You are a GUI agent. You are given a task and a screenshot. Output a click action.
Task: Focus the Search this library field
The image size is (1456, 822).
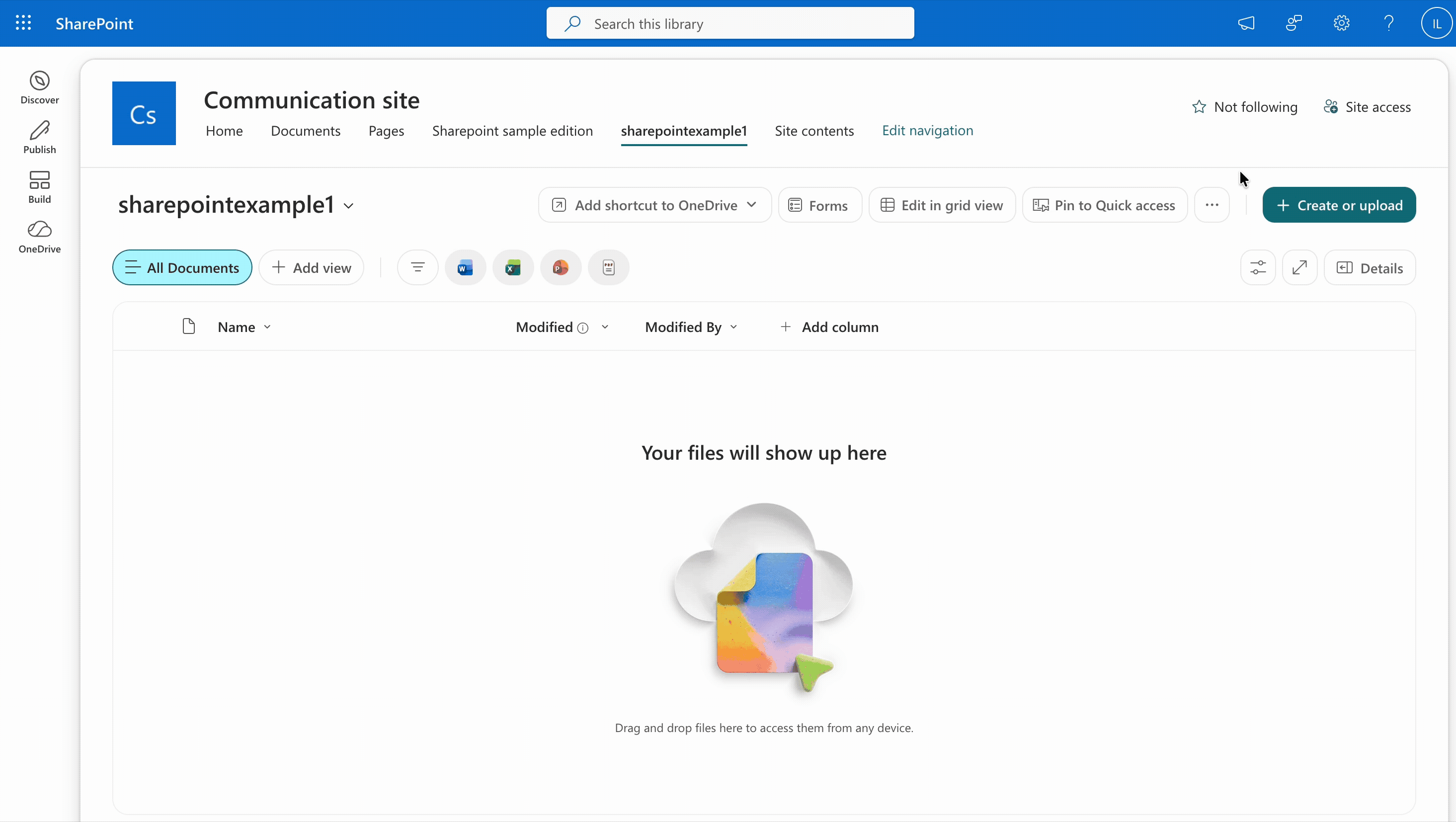(729, 23)
